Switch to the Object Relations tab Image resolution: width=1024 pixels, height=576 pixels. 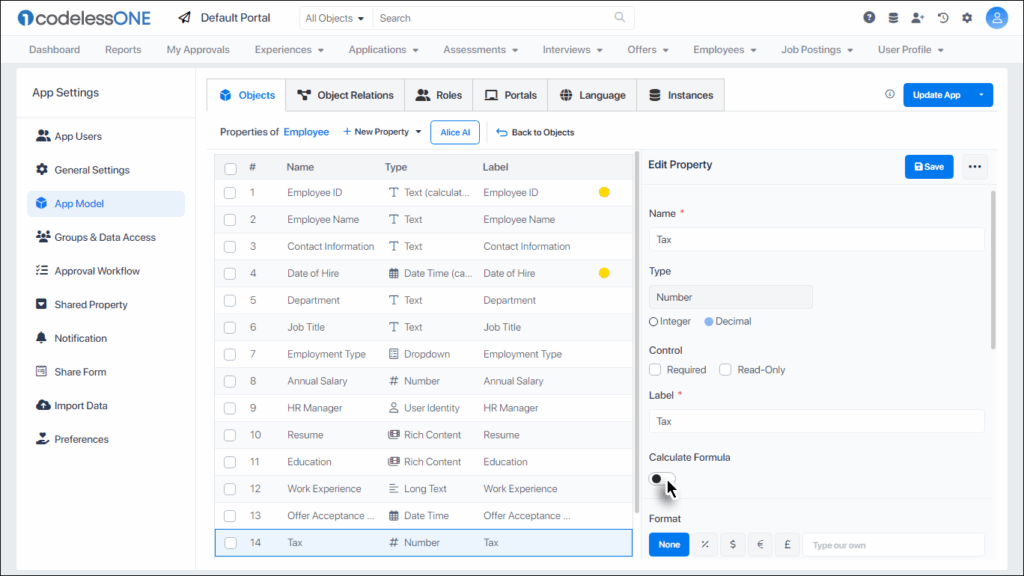[346, 95]
